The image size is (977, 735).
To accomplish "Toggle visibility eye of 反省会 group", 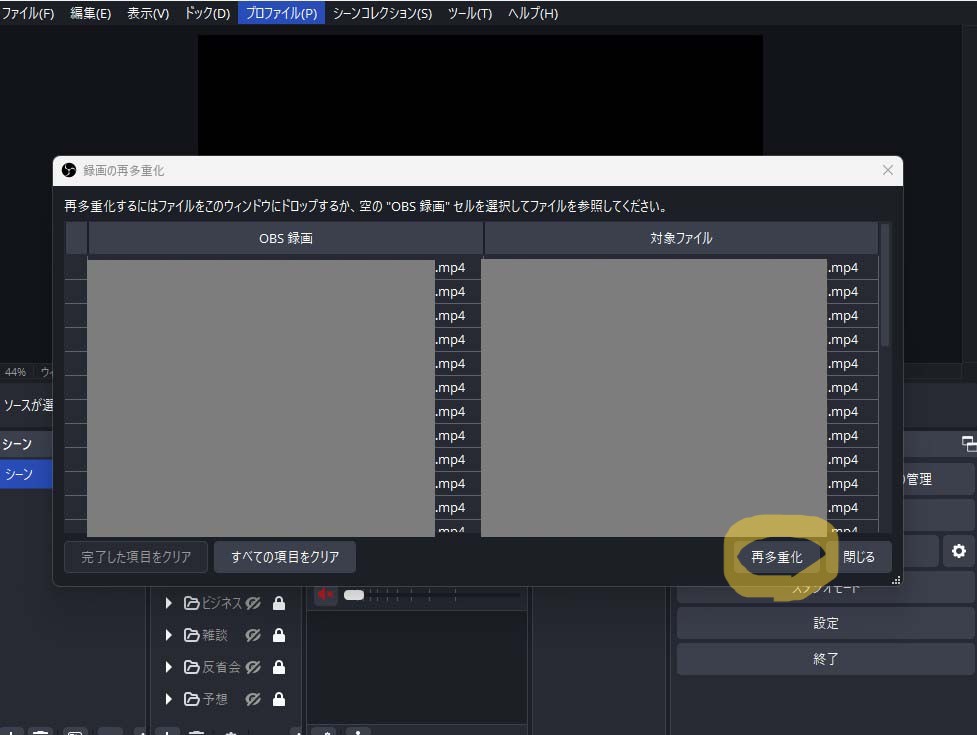I will (x=253, y=667).
